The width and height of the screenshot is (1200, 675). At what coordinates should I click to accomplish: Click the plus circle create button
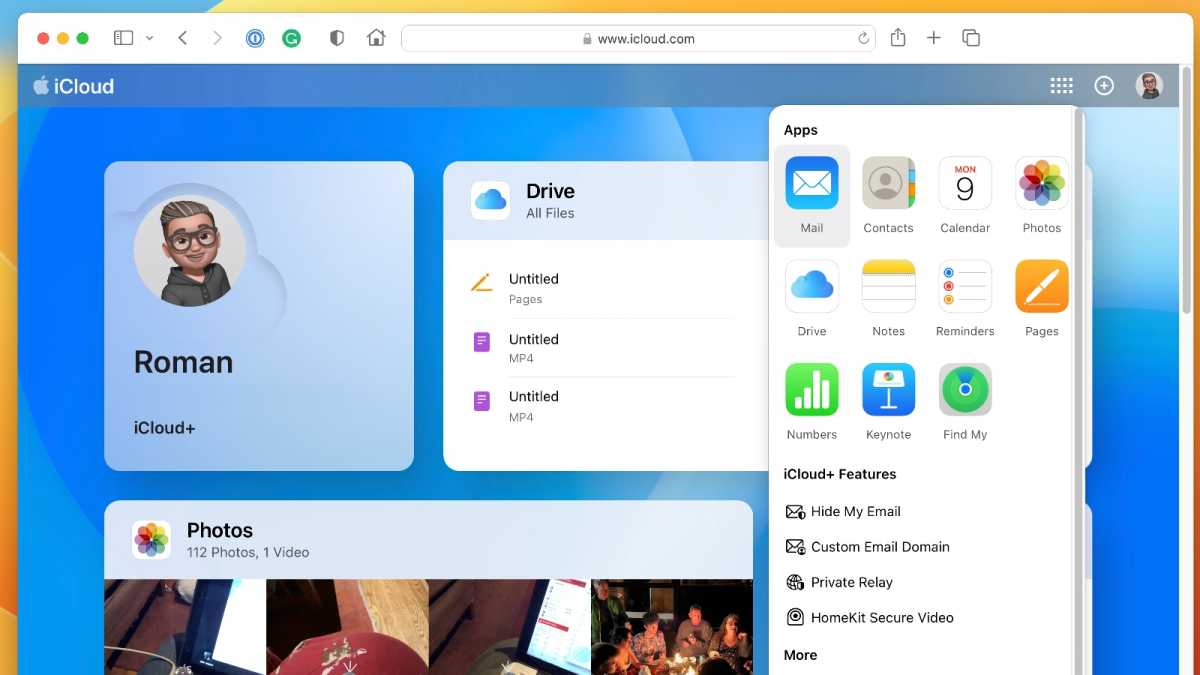1104,86
